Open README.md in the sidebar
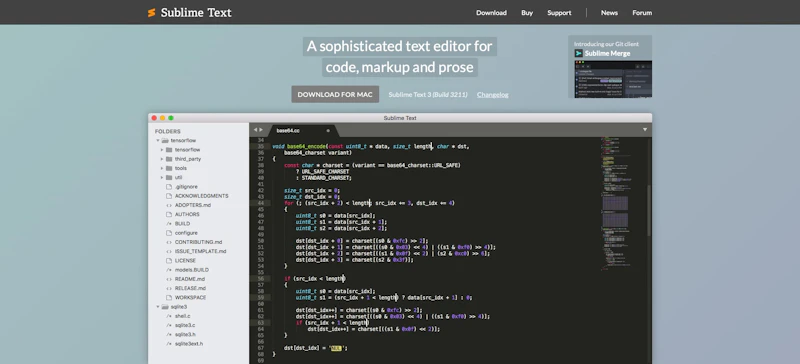Viewport: 800px width, 364px height. (190, 279)
